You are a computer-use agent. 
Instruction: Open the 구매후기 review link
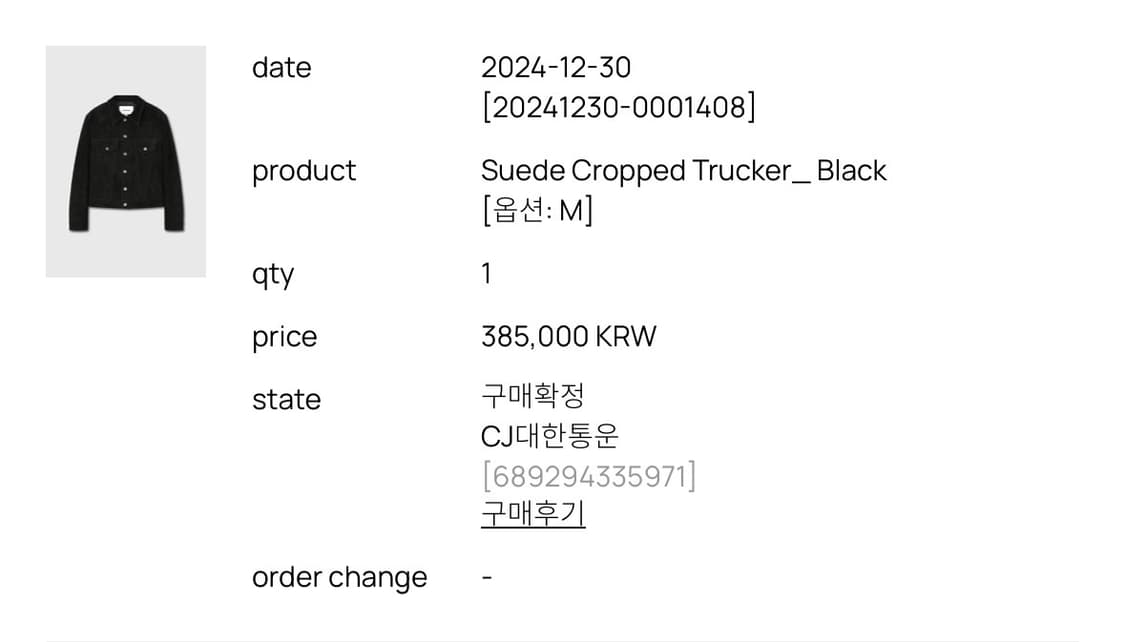[532, 514]
